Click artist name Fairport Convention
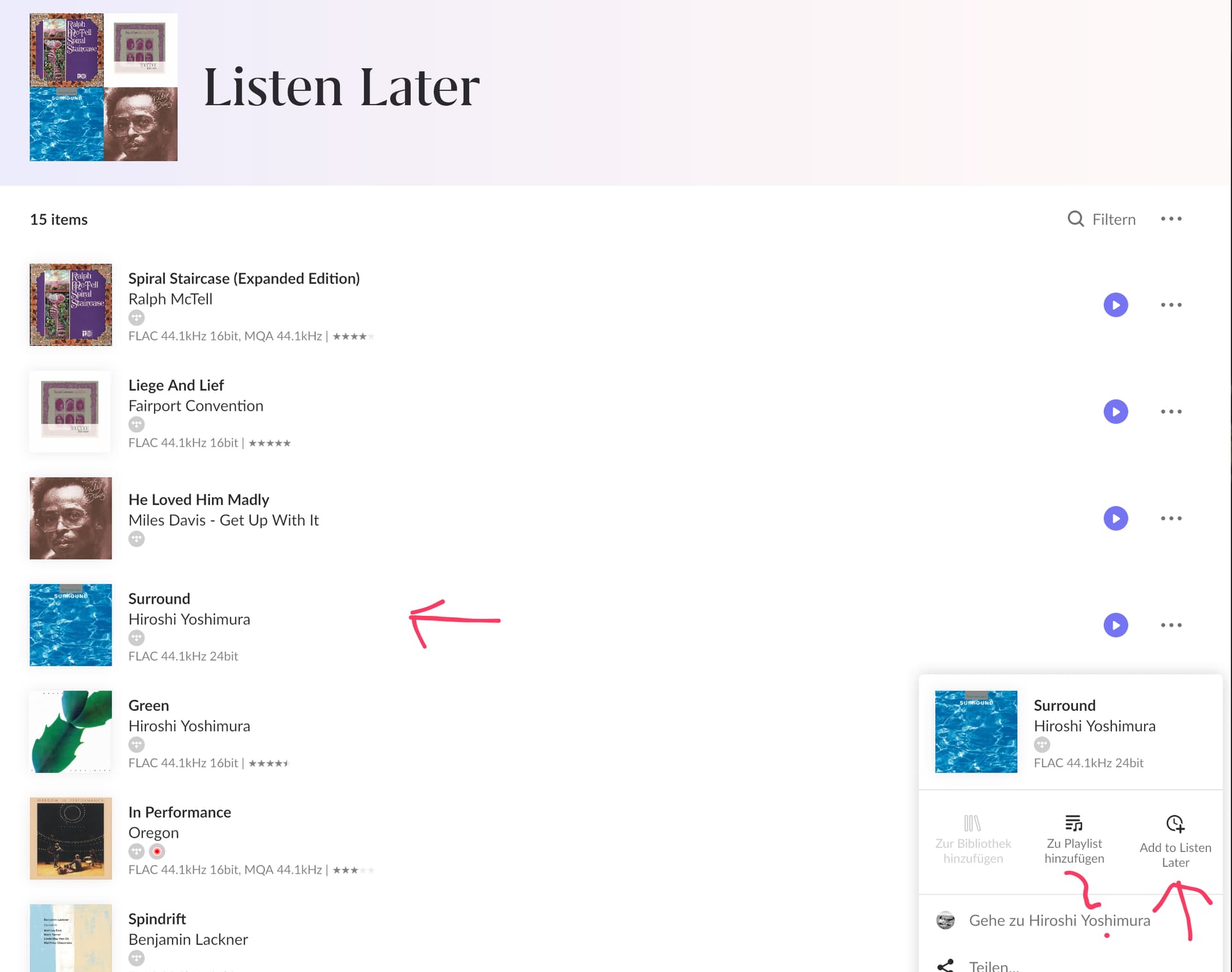 coord(196,405)
